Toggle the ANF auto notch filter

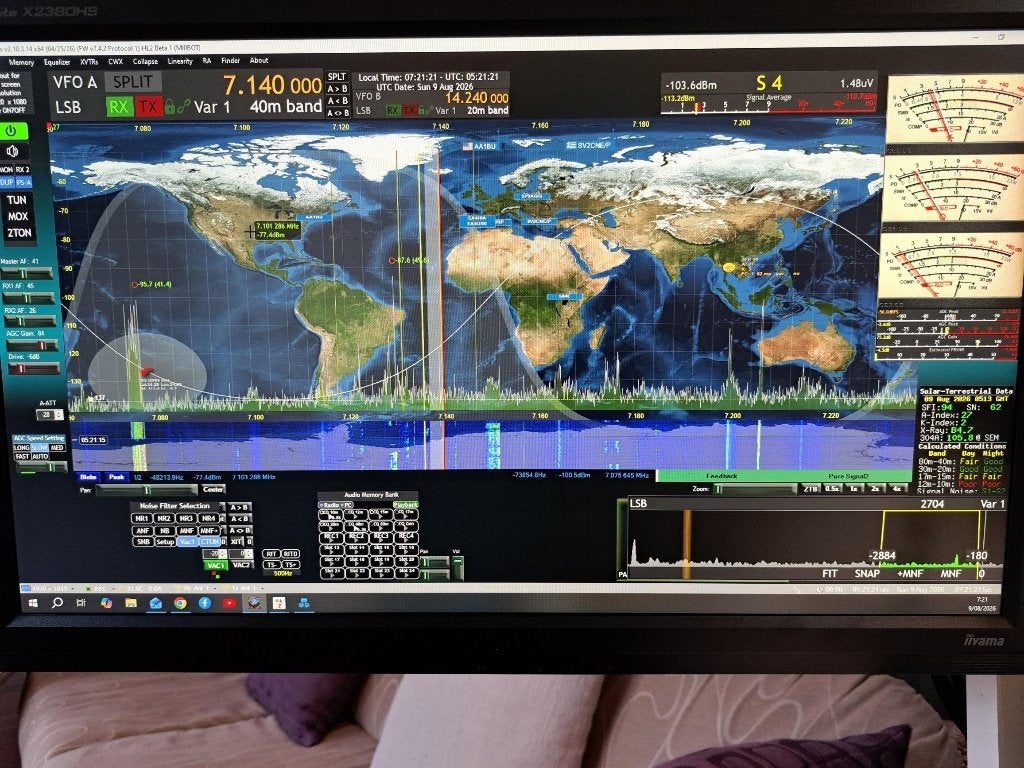click(142, 531)
